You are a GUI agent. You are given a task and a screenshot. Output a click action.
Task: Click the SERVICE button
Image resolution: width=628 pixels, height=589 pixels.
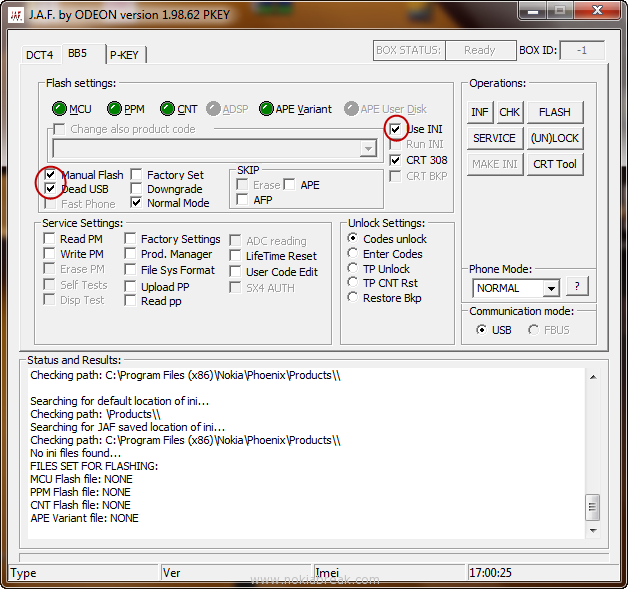pyautogui.click(x=495, y=138)
